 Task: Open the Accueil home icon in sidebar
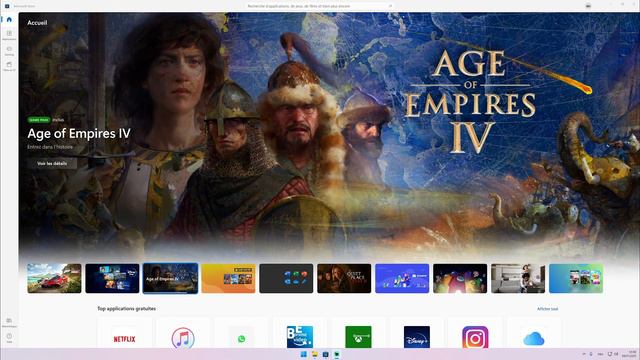[9, 19]
